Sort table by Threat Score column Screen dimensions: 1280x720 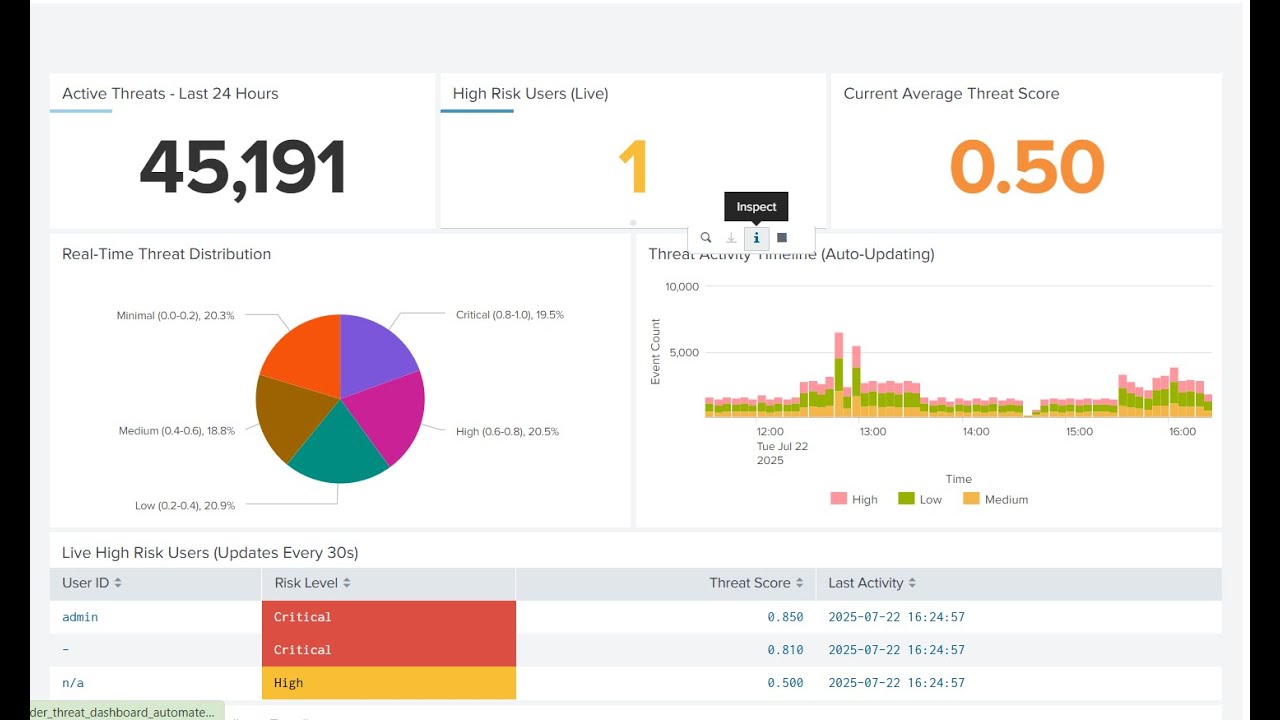(757, 583)
